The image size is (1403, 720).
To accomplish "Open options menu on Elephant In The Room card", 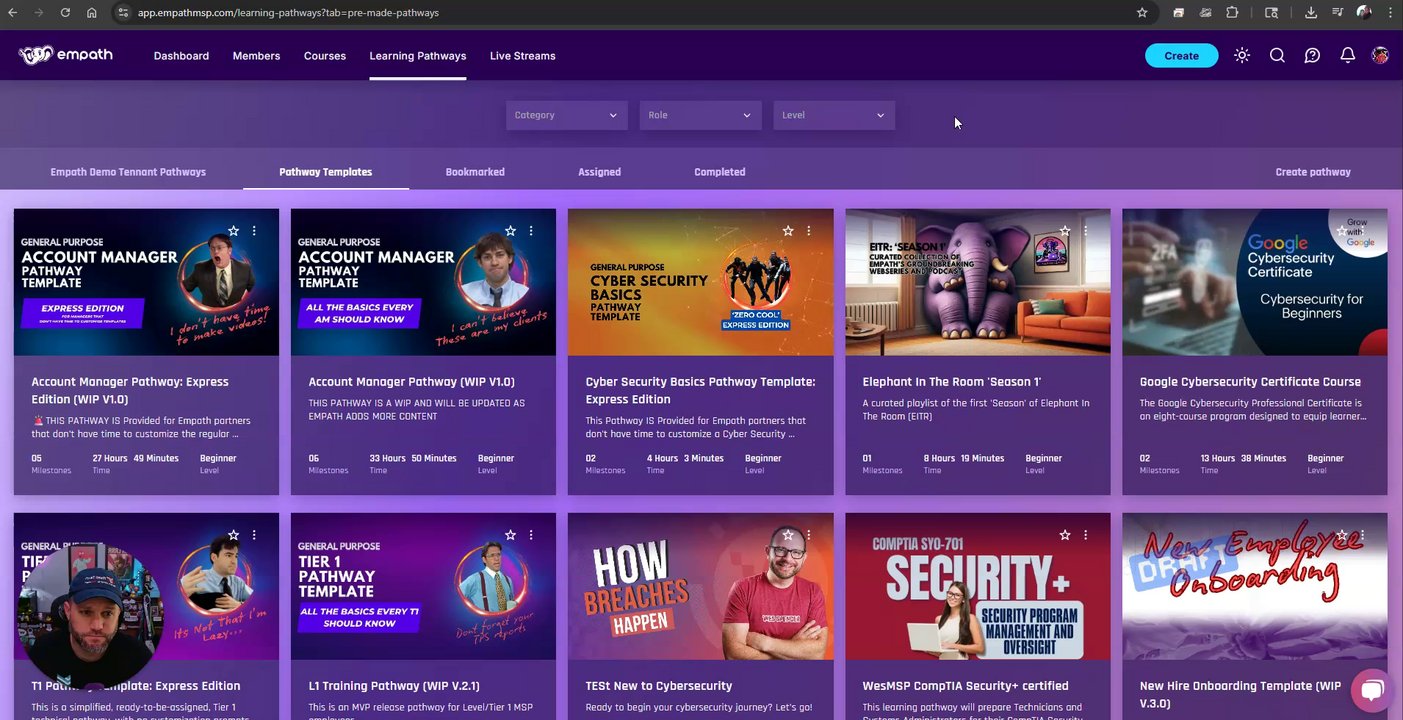I will point(1086,231).
